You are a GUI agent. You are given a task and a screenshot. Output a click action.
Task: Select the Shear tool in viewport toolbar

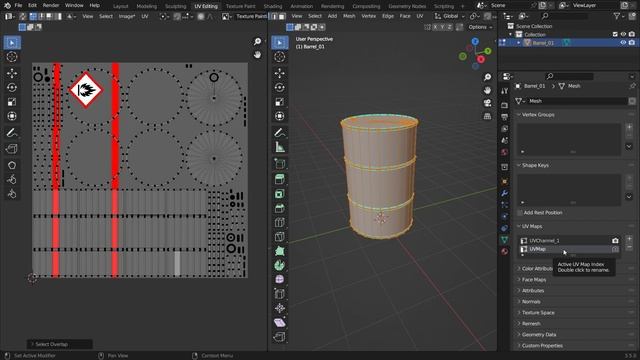280,322
